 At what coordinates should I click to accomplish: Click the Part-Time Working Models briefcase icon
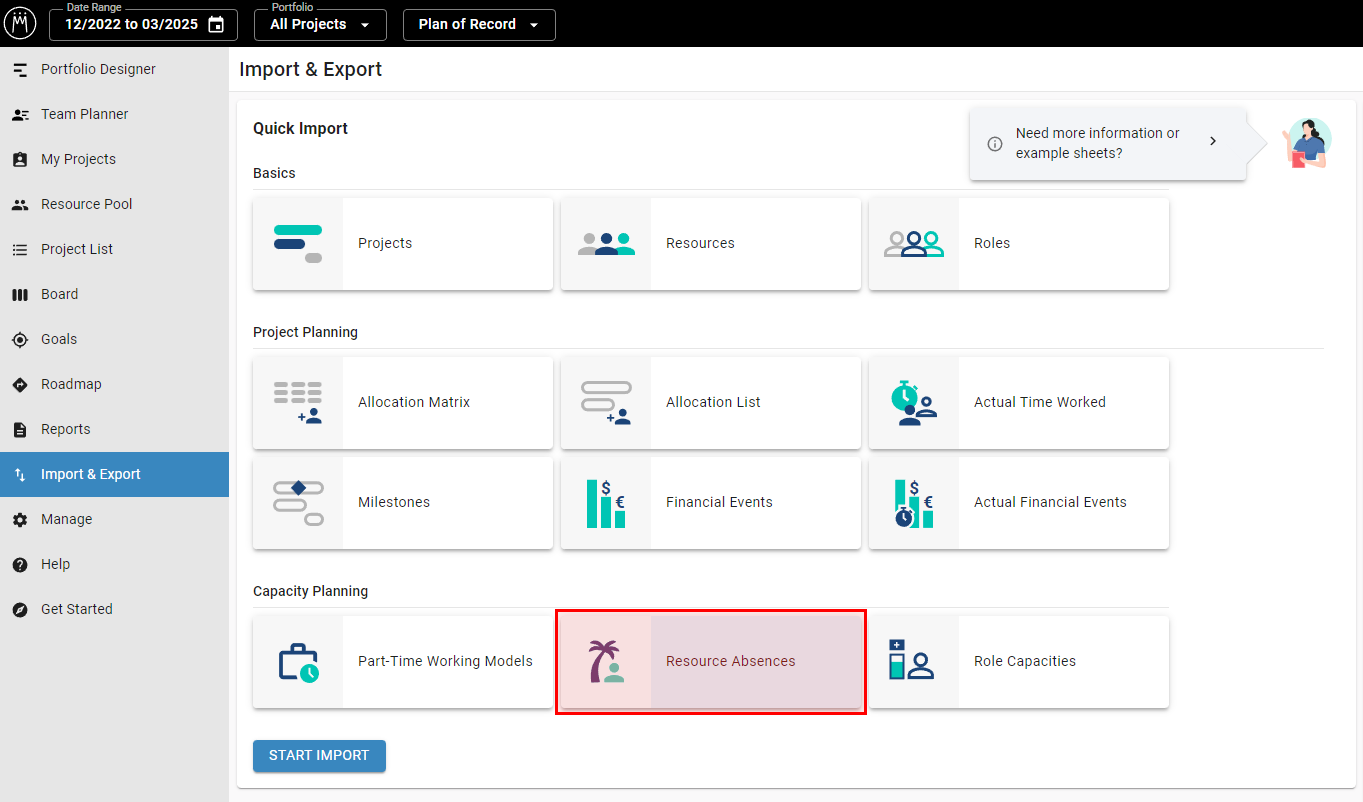pos(298,662)
